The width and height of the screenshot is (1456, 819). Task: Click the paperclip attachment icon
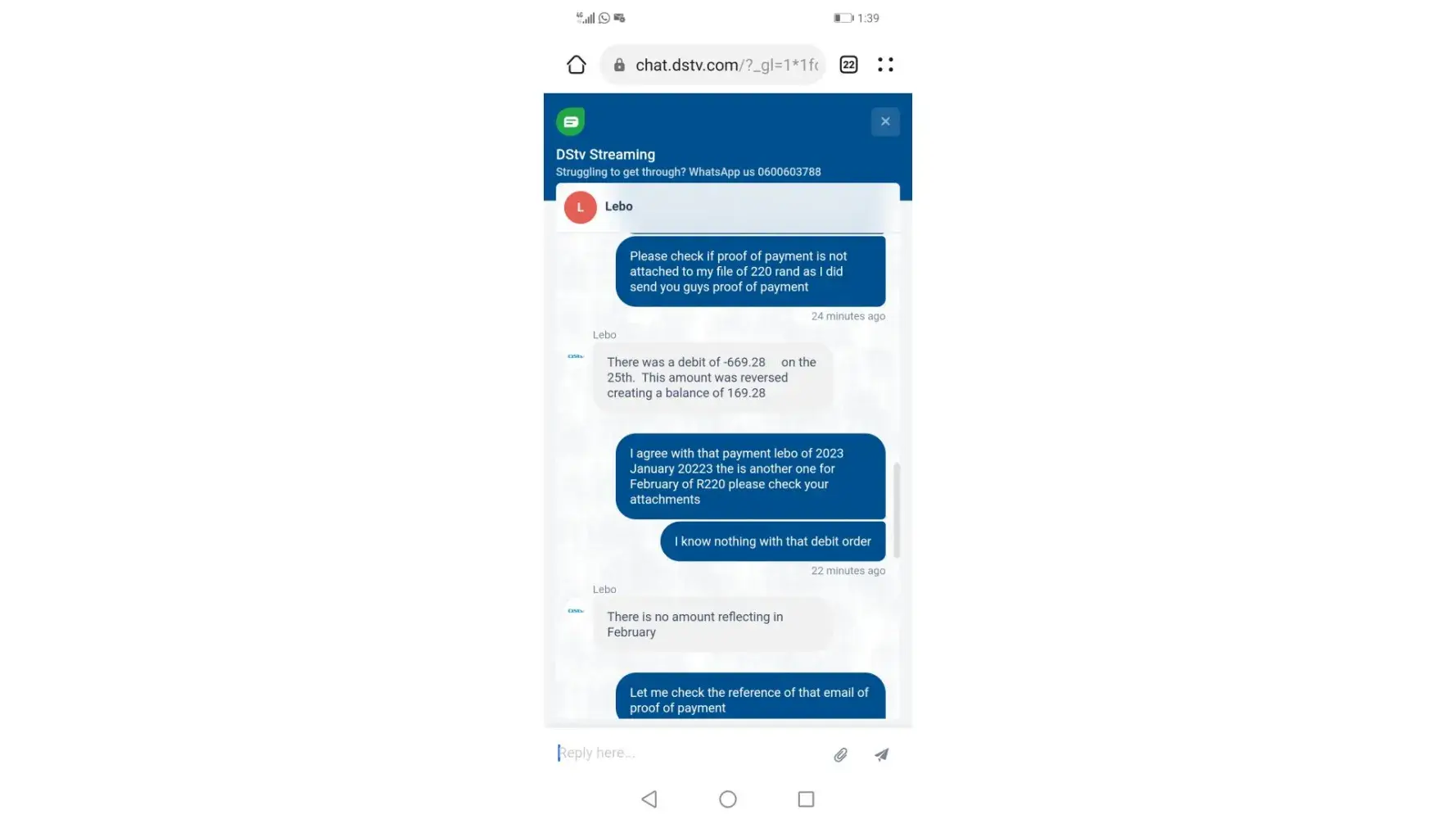840,754
